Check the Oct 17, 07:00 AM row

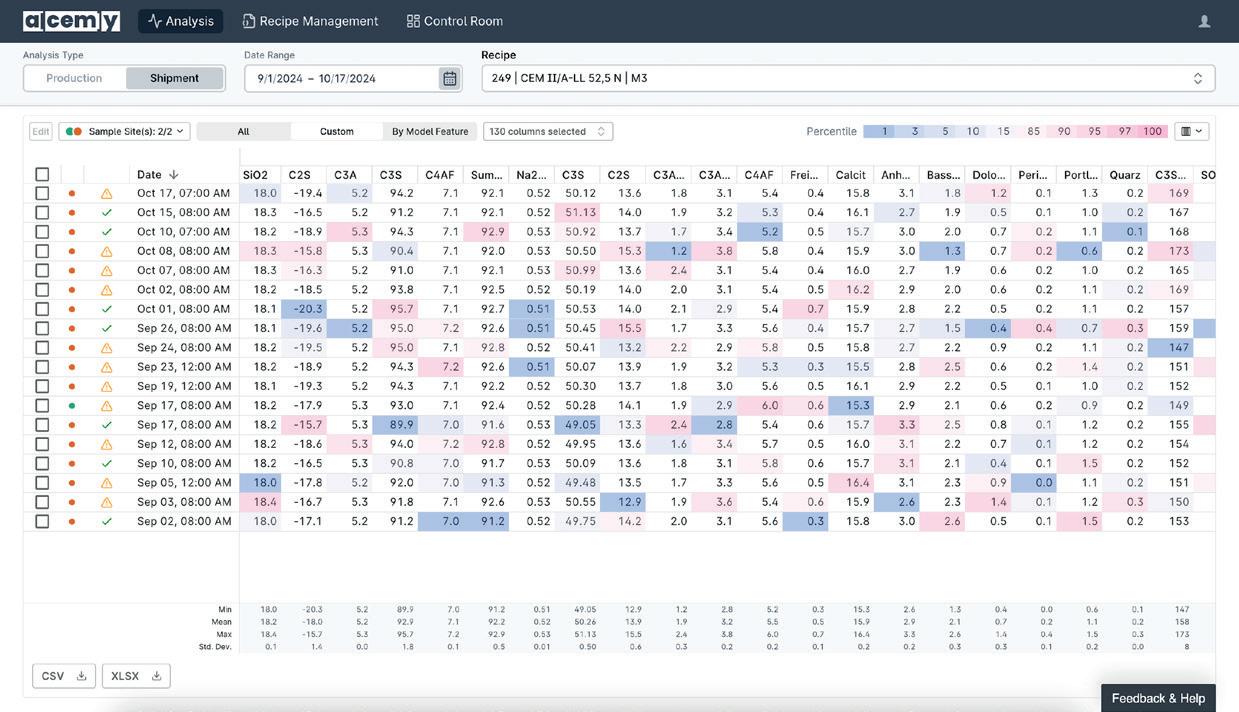42,194
